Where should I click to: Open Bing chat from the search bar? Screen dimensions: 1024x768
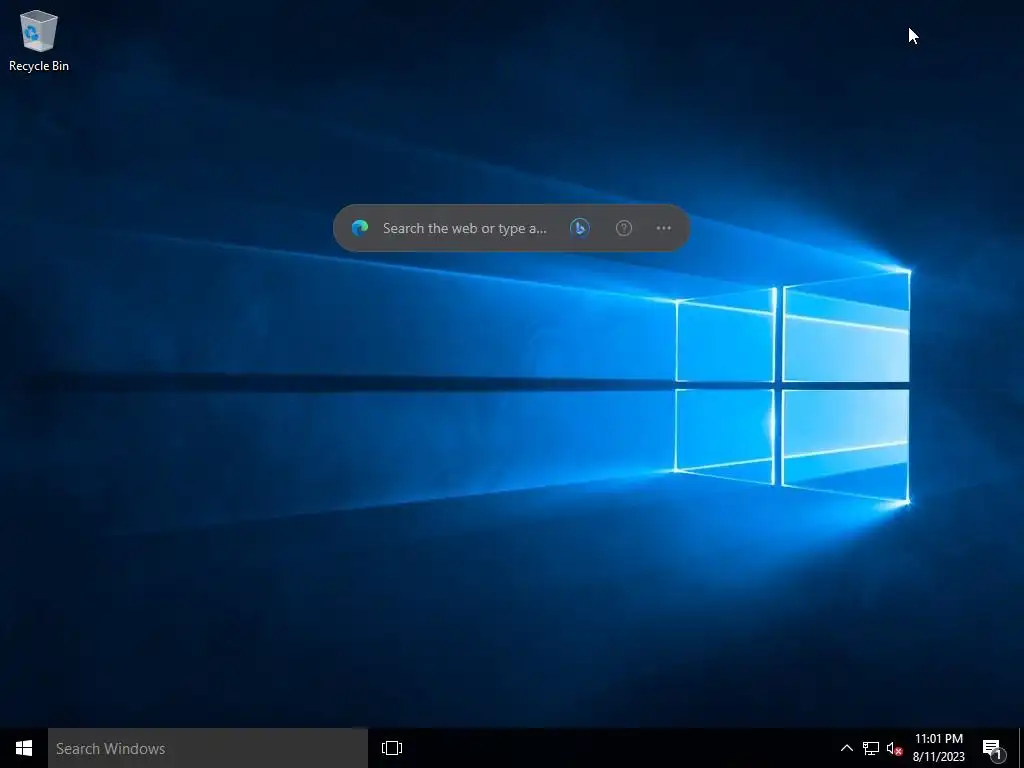(x=579, y=228)
